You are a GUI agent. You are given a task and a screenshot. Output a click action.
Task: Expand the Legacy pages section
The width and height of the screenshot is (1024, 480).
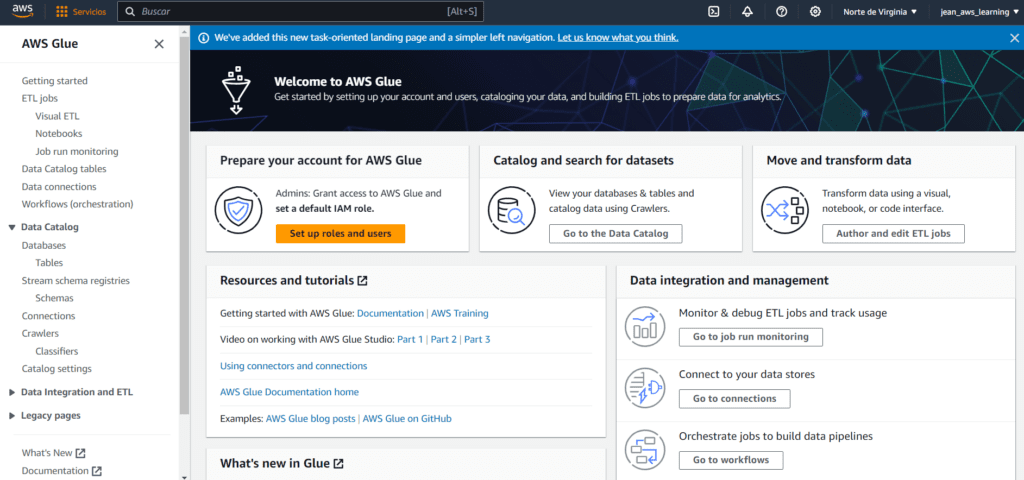click(12, 416)
